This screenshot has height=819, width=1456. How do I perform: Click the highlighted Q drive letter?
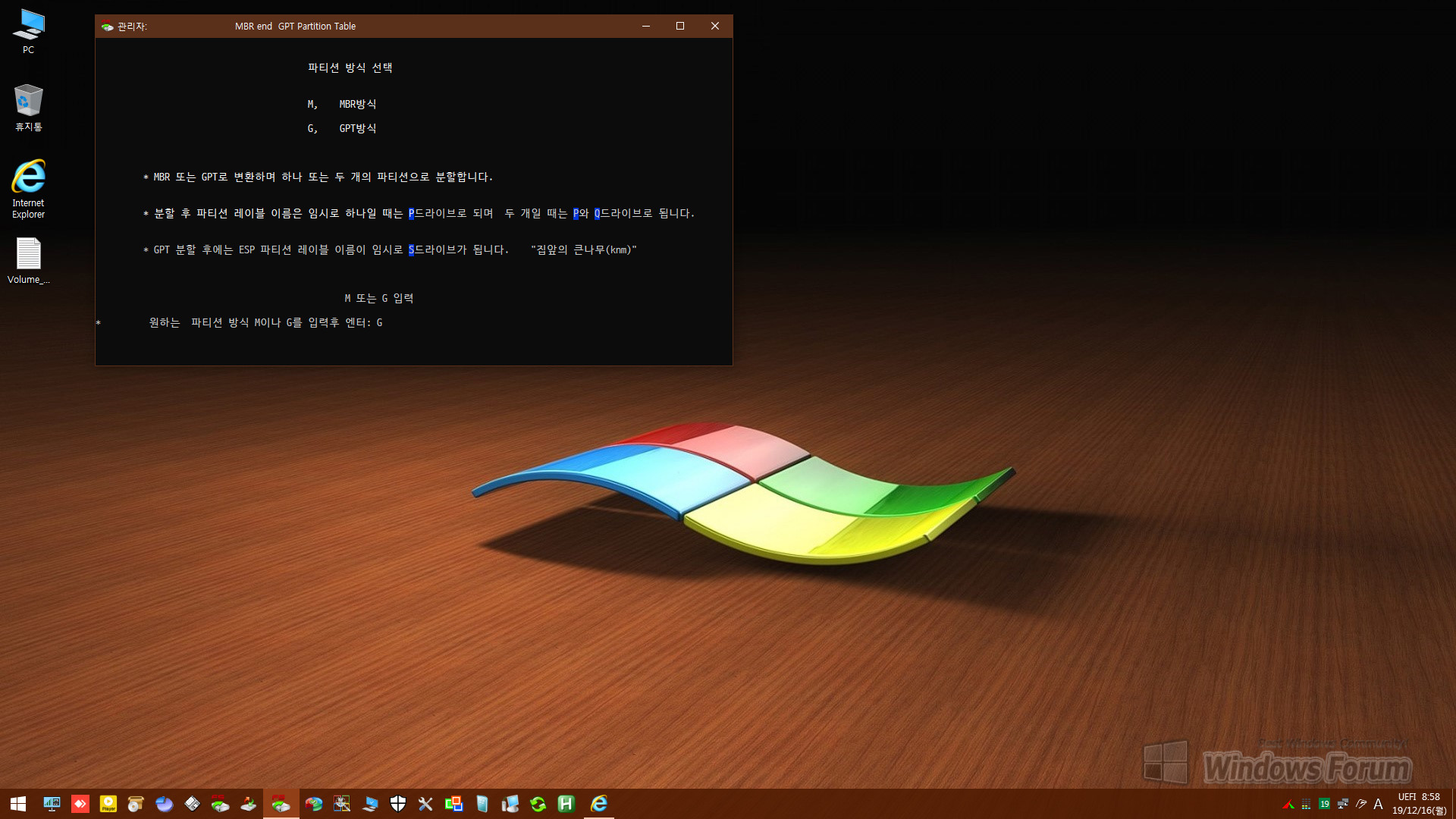point(597,213)
